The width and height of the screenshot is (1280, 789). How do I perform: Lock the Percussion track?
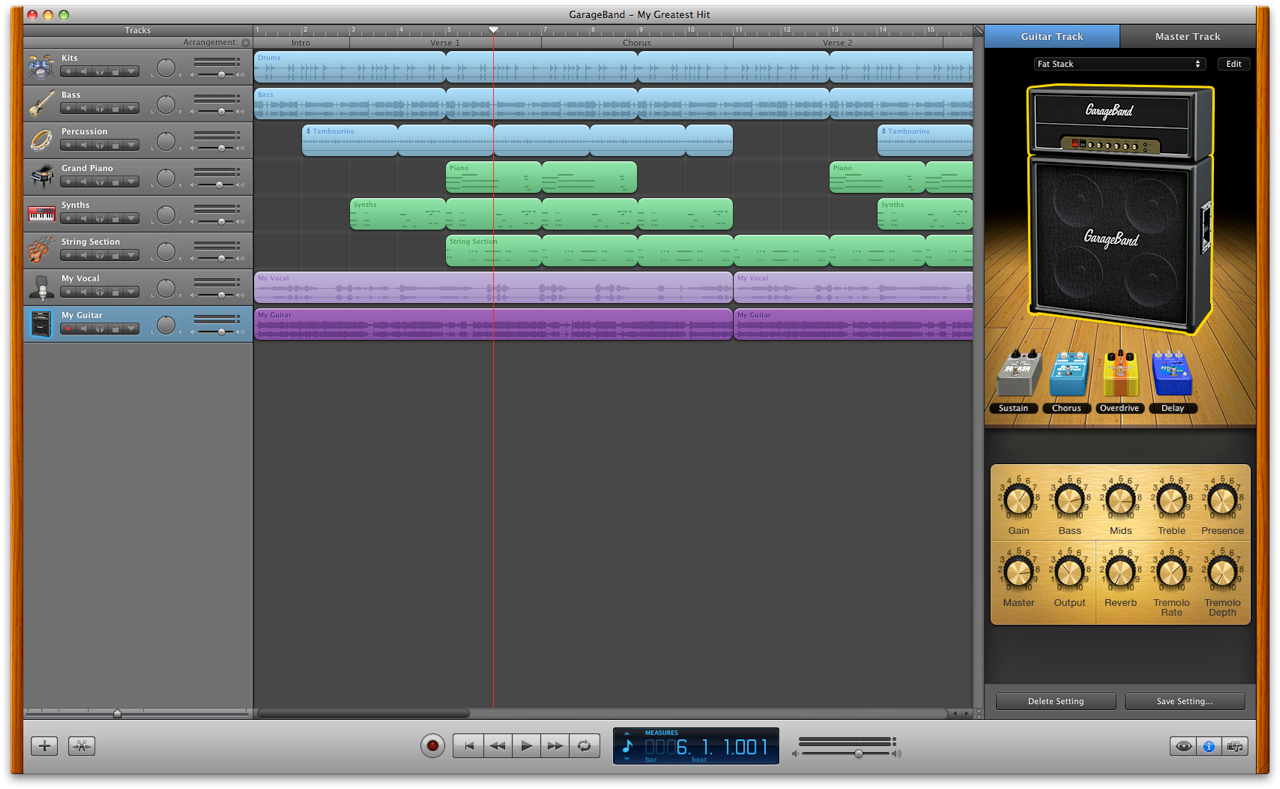115,145
